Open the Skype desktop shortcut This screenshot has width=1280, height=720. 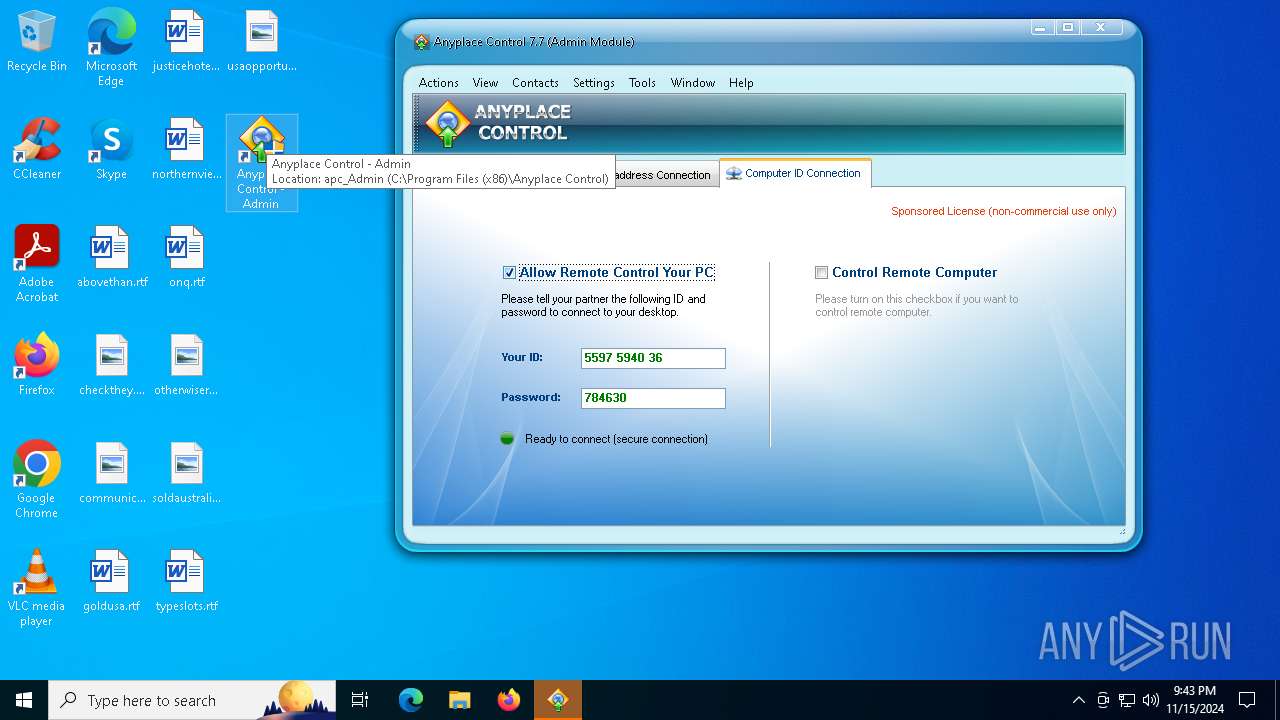(111, 150)
